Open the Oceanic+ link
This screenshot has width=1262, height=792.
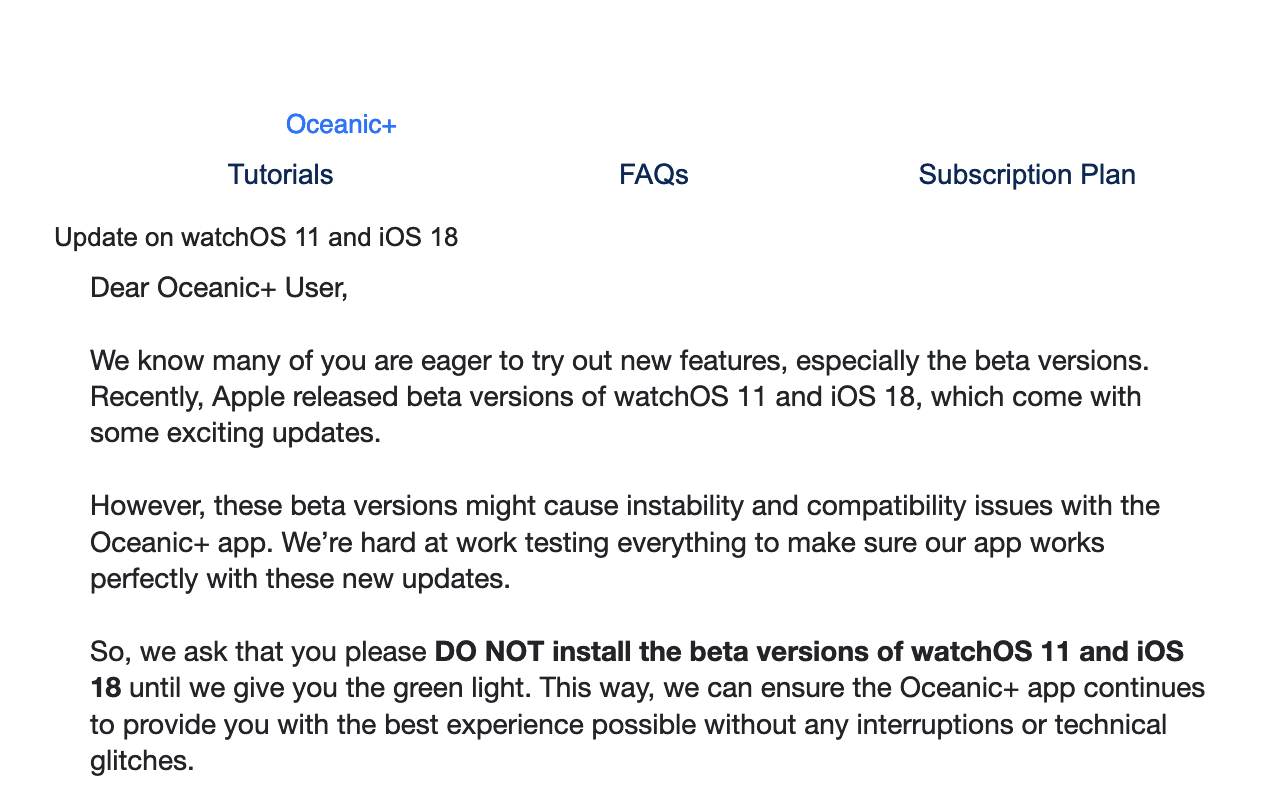pyautogui.click(x=341, y=124)
